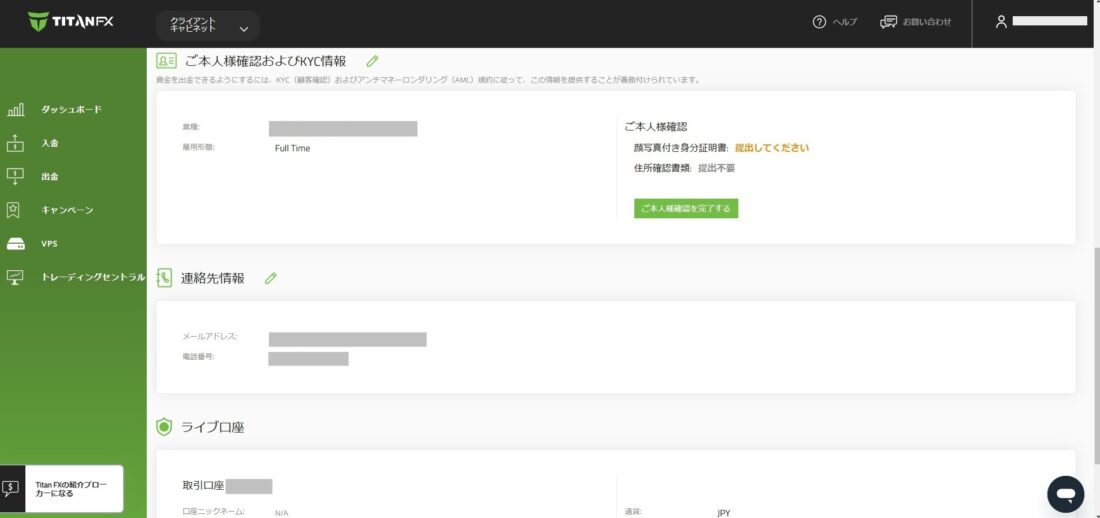The height and width of the screenshot is (518, 1100).
Task: Click Titan FX introducing broker banner
Action: pos(62,488)
